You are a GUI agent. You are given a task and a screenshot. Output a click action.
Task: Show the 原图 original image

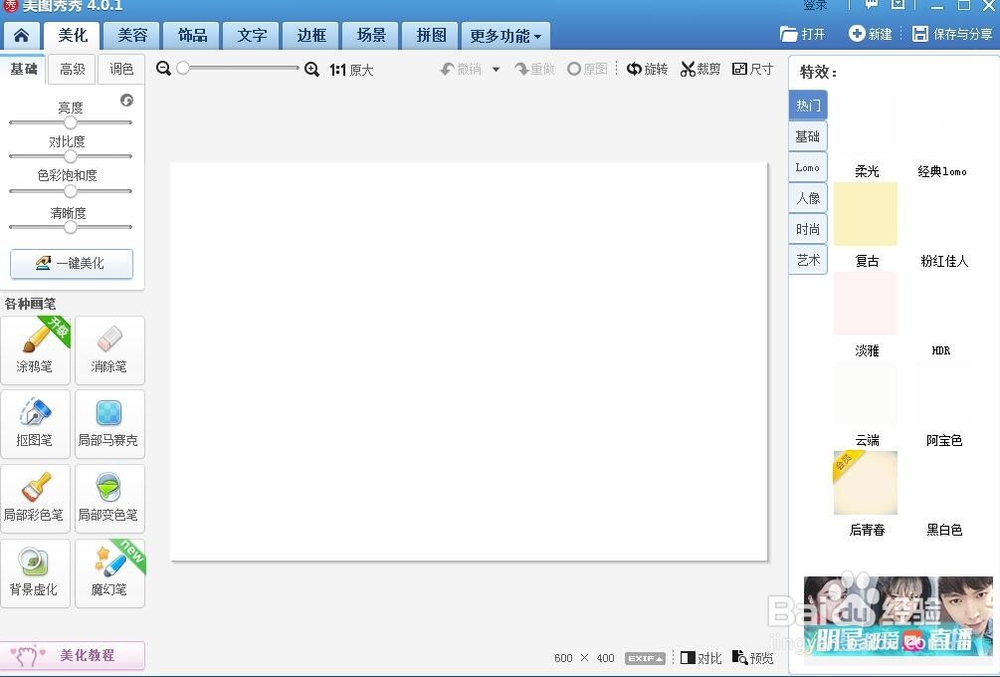click(588, 69)
